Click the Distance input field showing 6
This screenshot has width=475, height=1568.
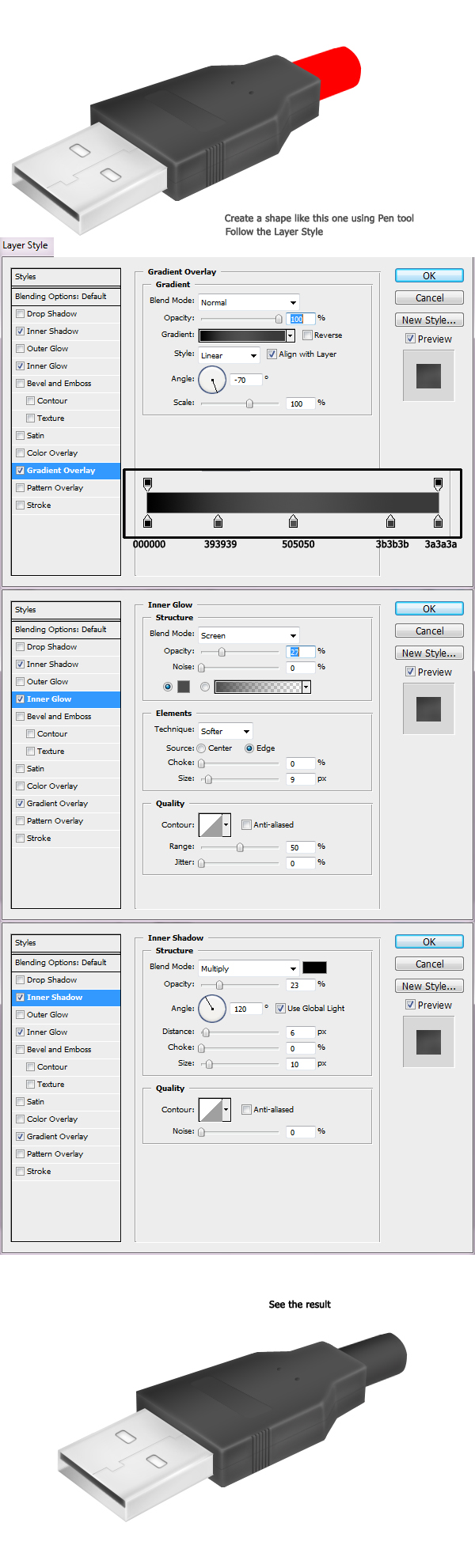click(300, 1032)
